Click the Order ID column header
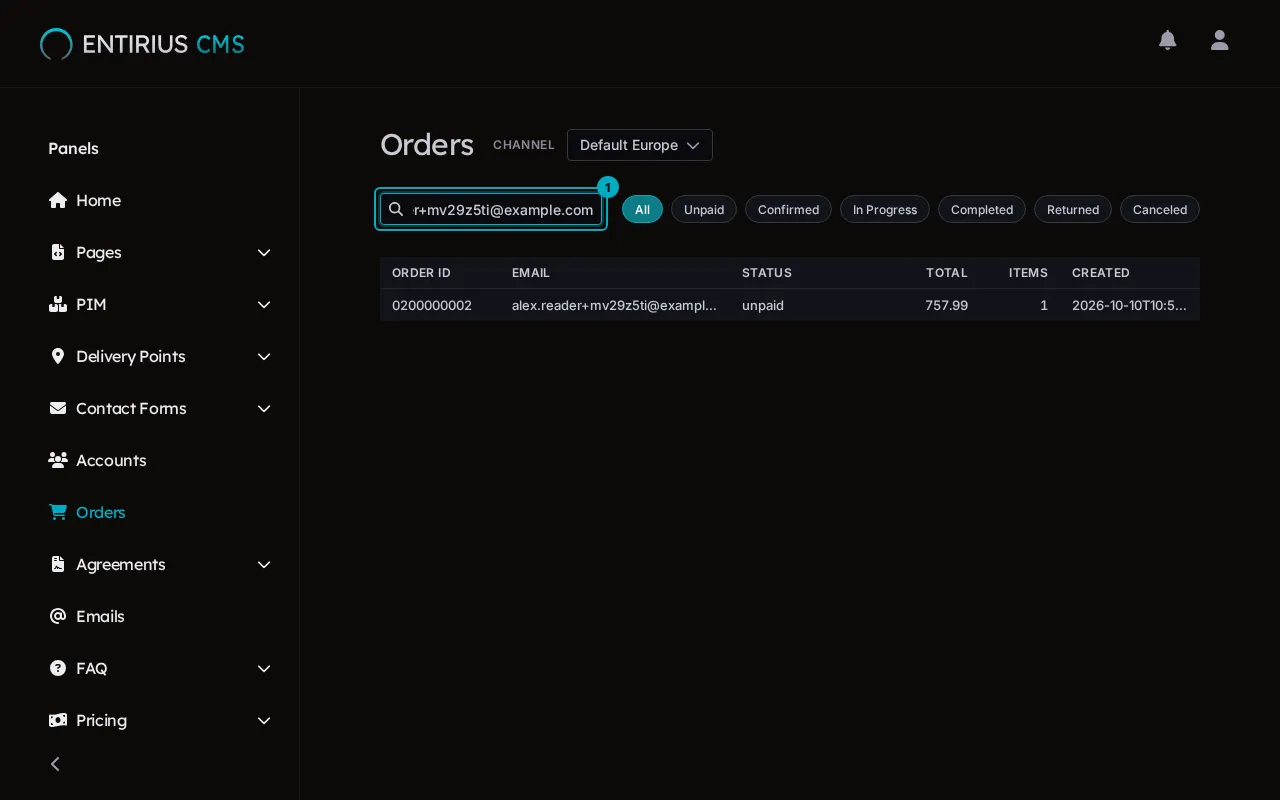This screenshot has width=1280, height=800. click(x=421, y=273)
